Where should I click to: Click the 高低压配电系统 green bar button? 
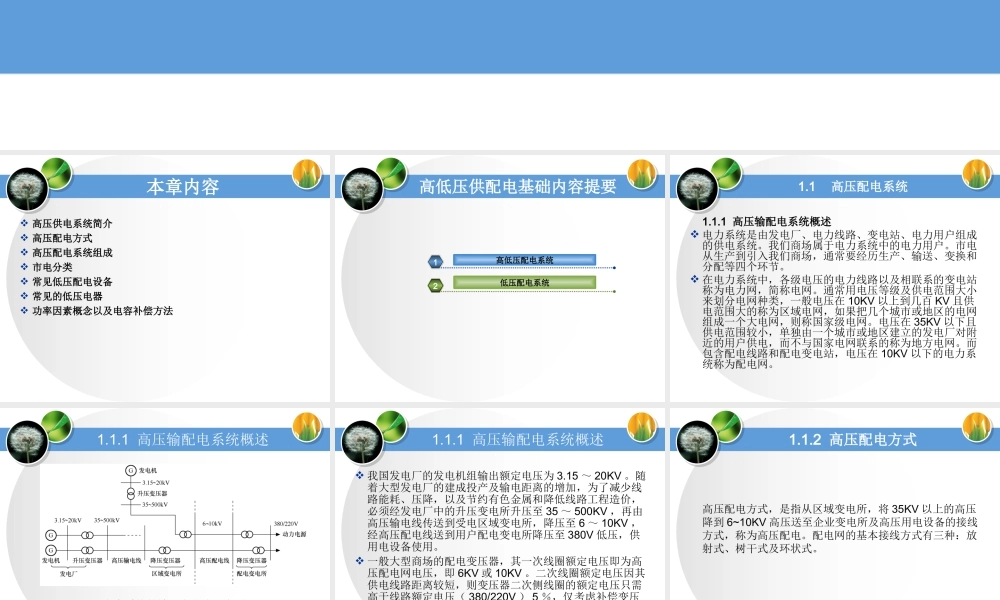point(523,260)
